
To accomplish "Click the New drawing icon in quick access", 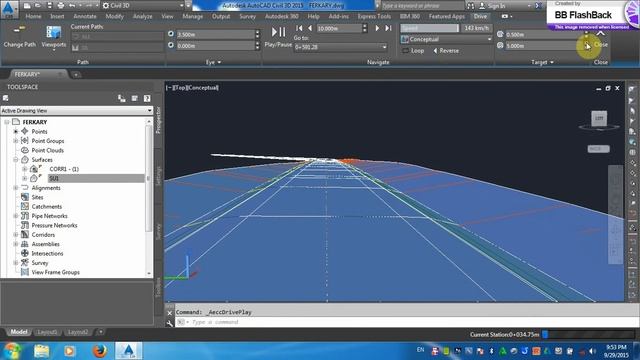I will click(x=27, y=6).
